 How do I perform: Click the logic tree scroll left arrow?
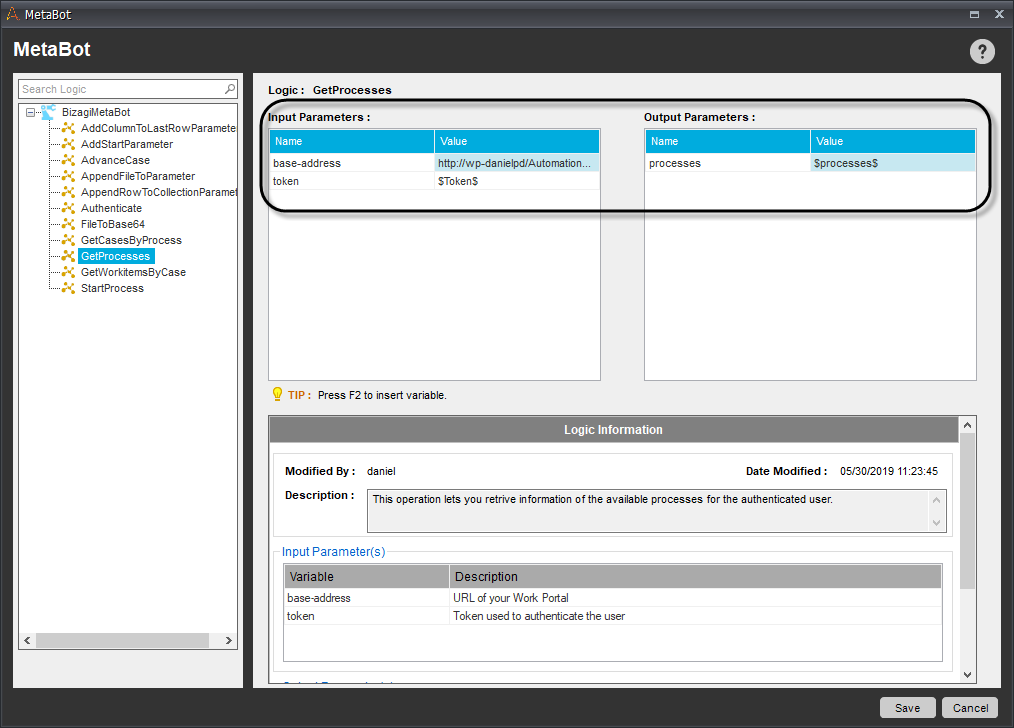tap(27, 640)
